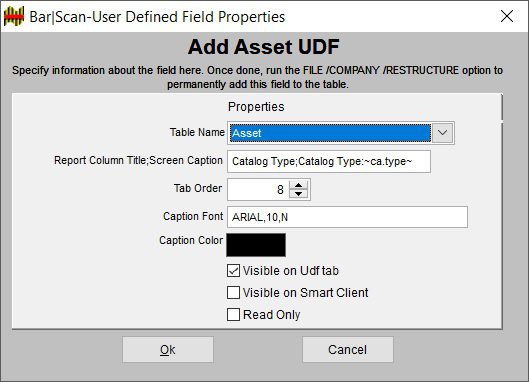Cancel adding the Asset UDF
This screenshot has width=529, height=382.
[347, 350]
